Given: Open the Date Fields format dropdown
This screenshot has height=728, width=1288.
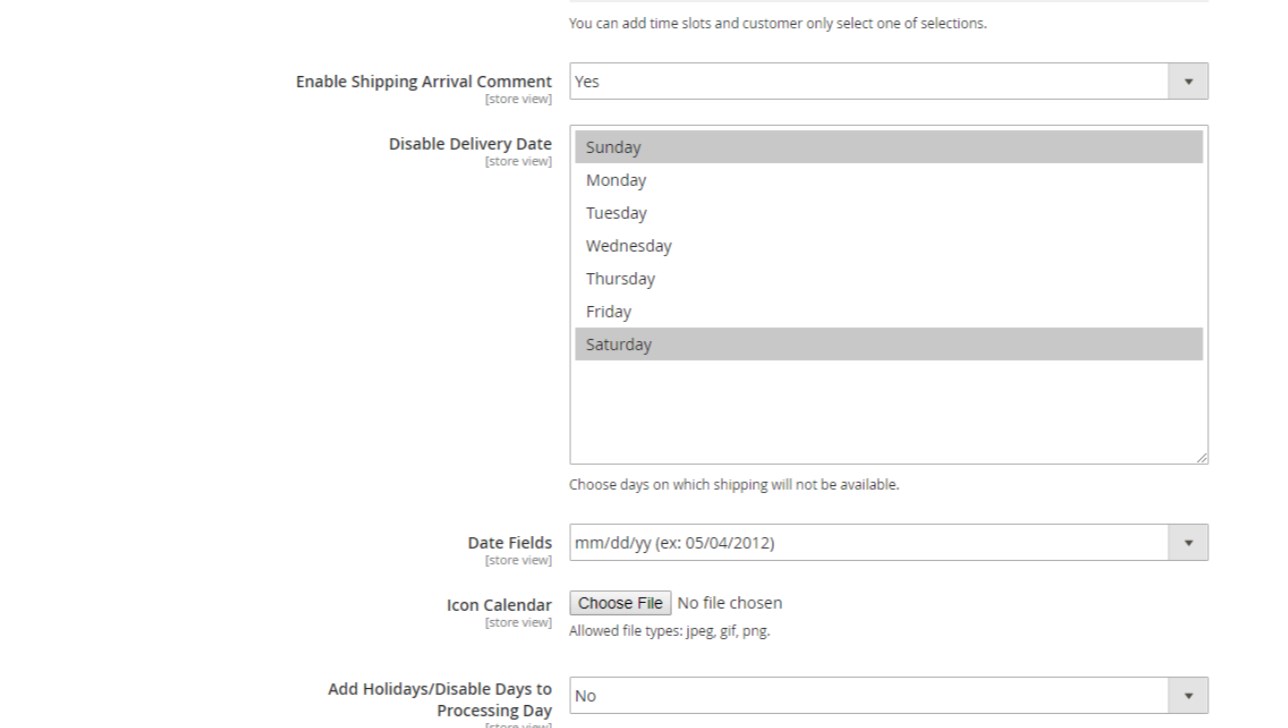Looking at the screenshot, I should [868, 543].
